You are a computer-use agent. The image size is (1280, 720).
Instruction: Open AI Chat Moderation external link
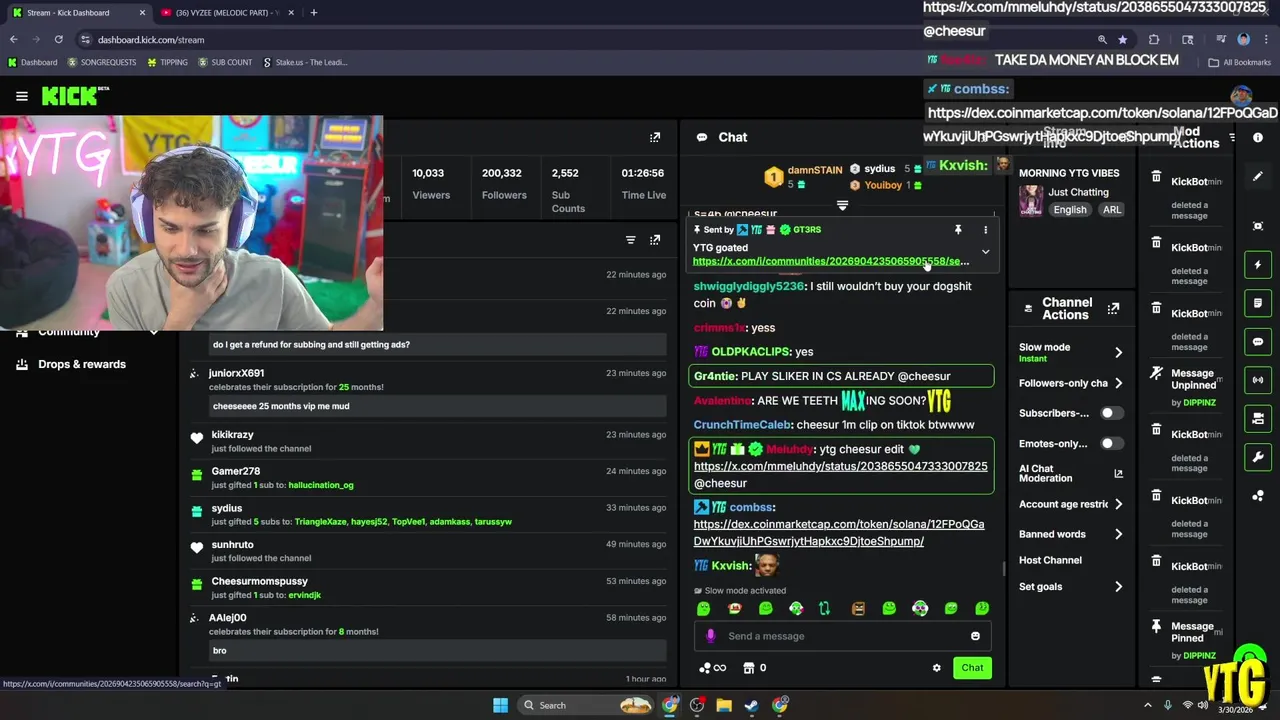(1118, 473)
